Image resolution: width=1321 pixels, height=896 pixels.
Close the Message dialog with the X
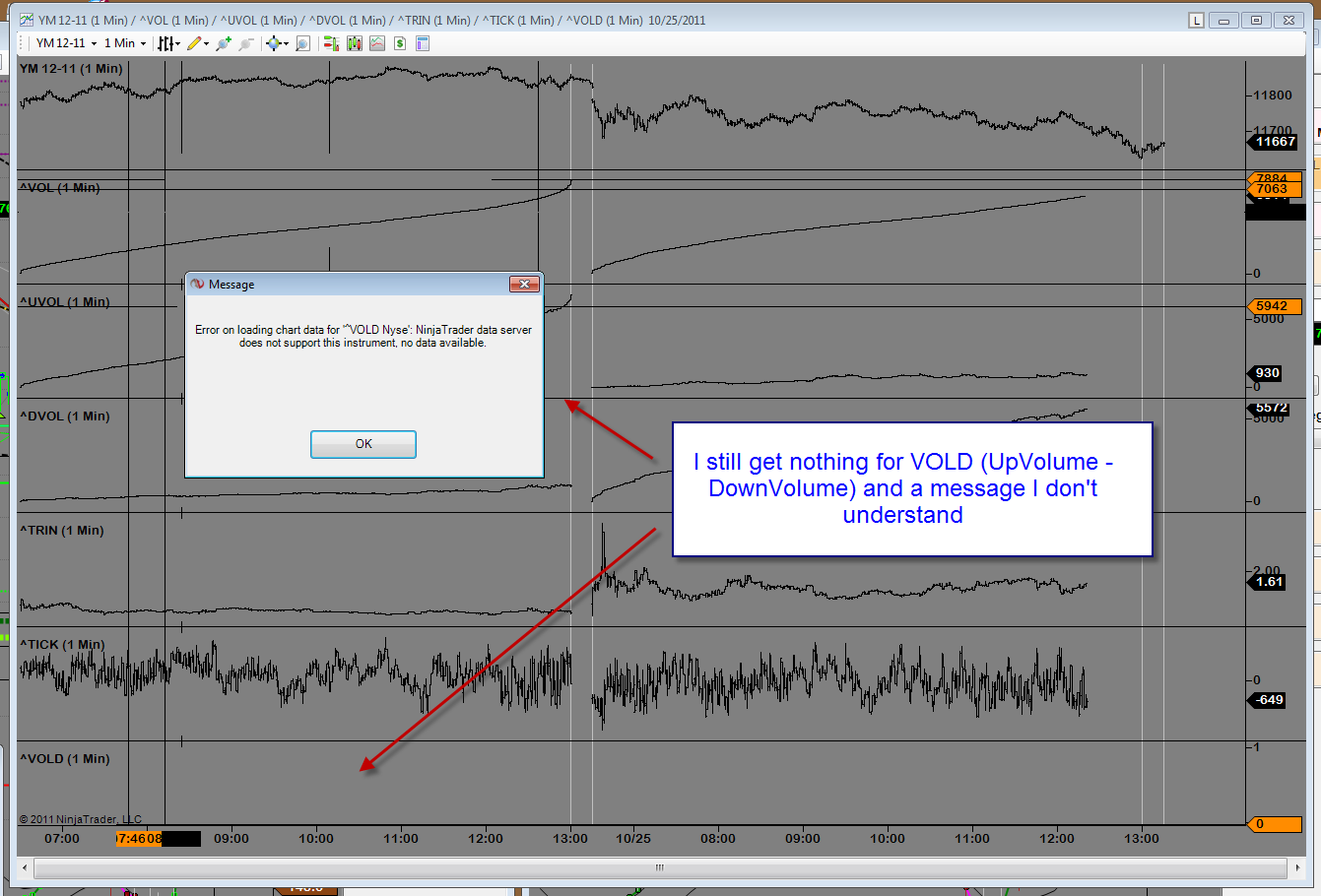pyautogui.click(x=524, y=285)
